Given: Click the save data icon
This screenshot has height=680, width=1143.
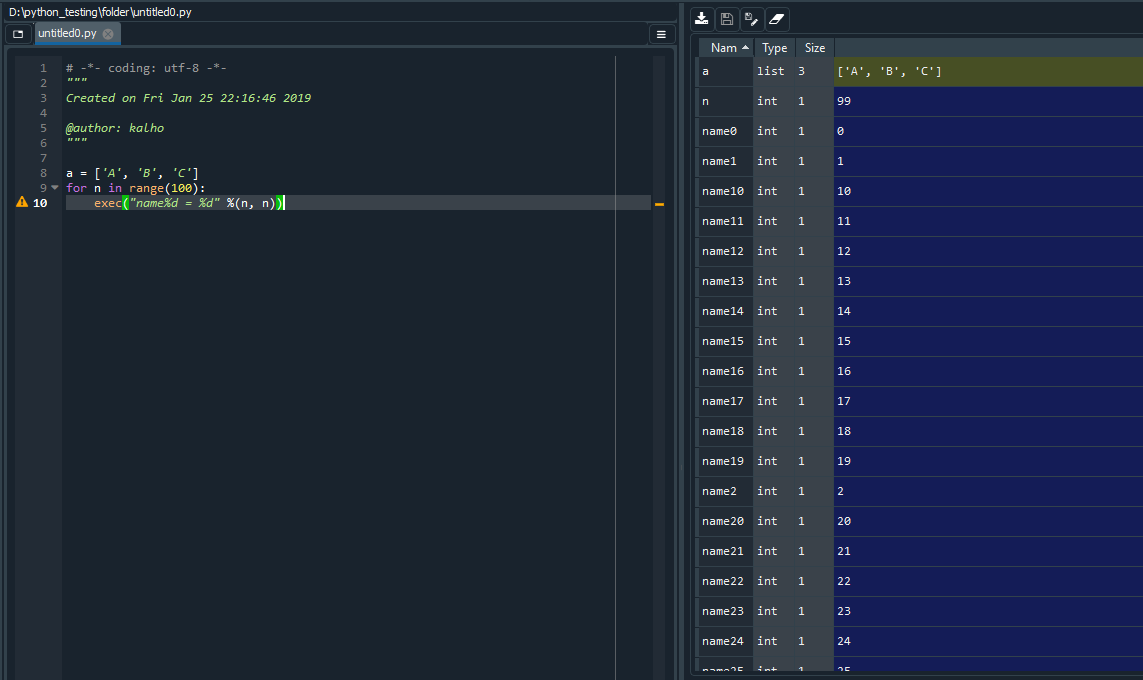Looking at the screenshot, I should click(727, 19).
